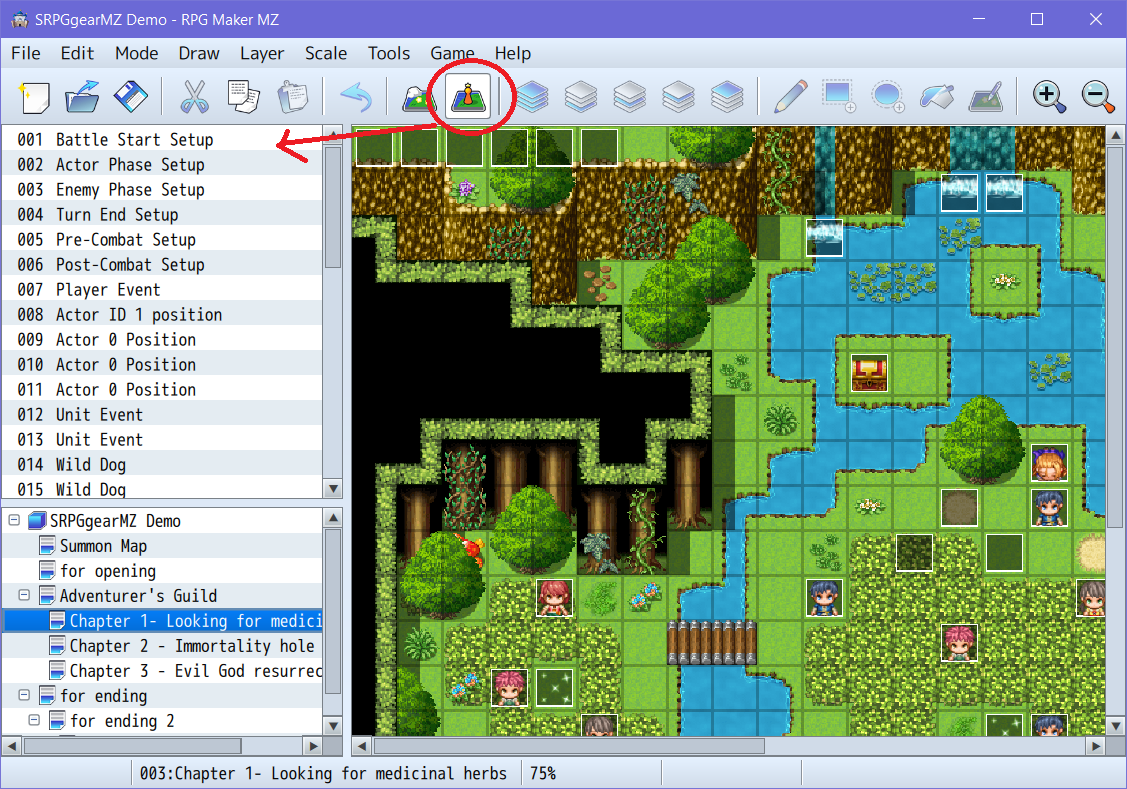Undo the last action
Screen dimensions: 1127x789
coord(356,96)
